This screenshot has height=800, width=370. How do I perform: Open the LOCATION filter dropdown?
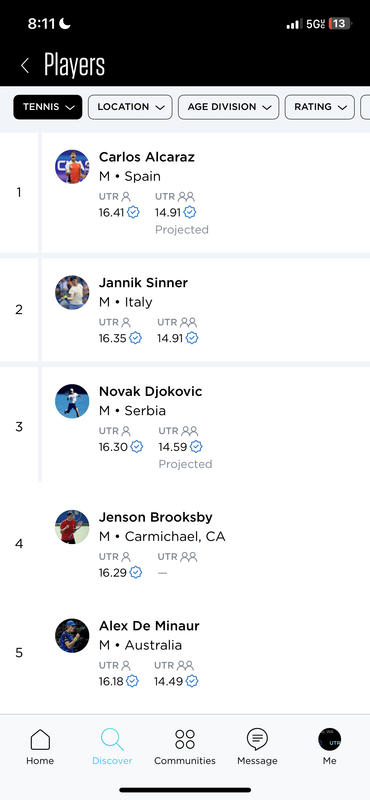(130, 107)
